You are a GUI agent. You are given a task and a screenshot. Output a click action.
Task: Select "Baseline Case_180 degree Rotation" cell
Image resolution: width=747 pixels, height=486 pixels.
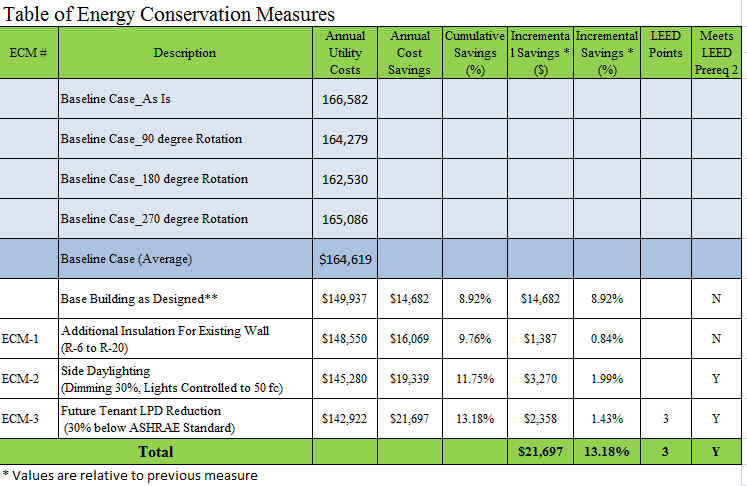154,179
